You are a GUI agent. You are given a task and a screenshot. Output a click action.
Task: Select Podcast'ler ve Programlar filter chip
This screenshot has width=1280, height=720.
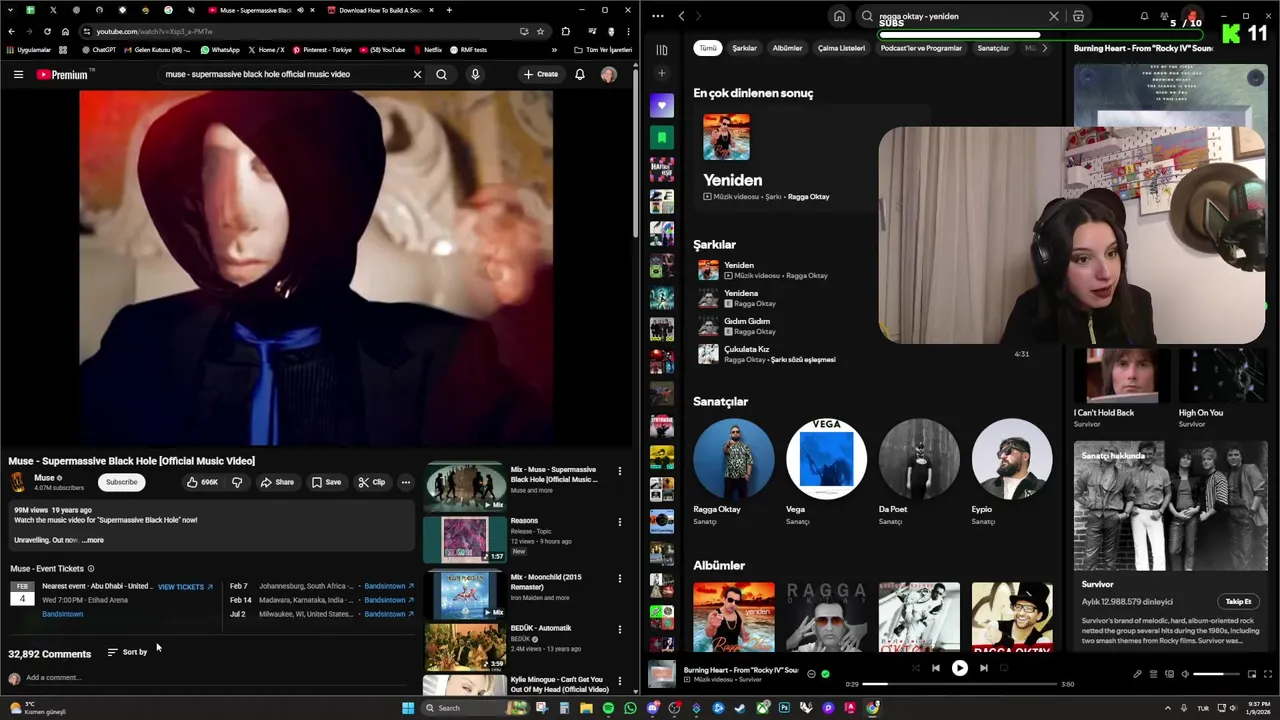coord(921,48)
